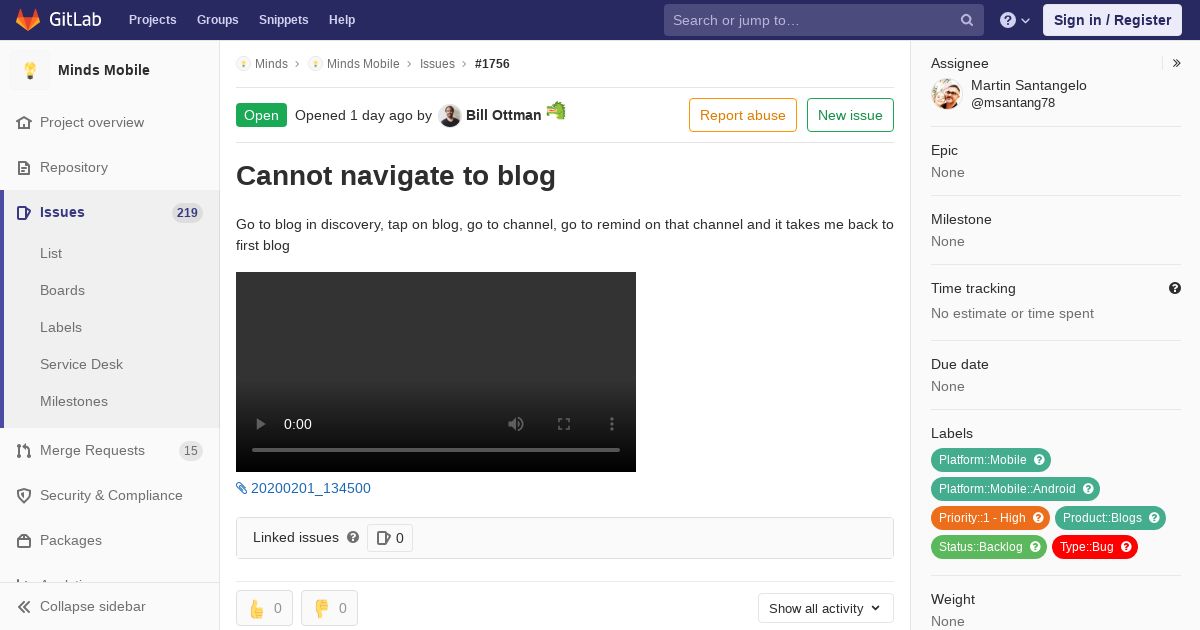Click the help icon on Product::Blogs label

pos(1154,518)
